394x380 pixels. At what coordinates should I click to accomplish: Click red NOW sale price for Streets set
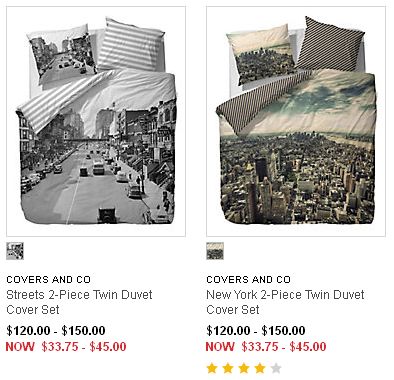tap(66, 347)
